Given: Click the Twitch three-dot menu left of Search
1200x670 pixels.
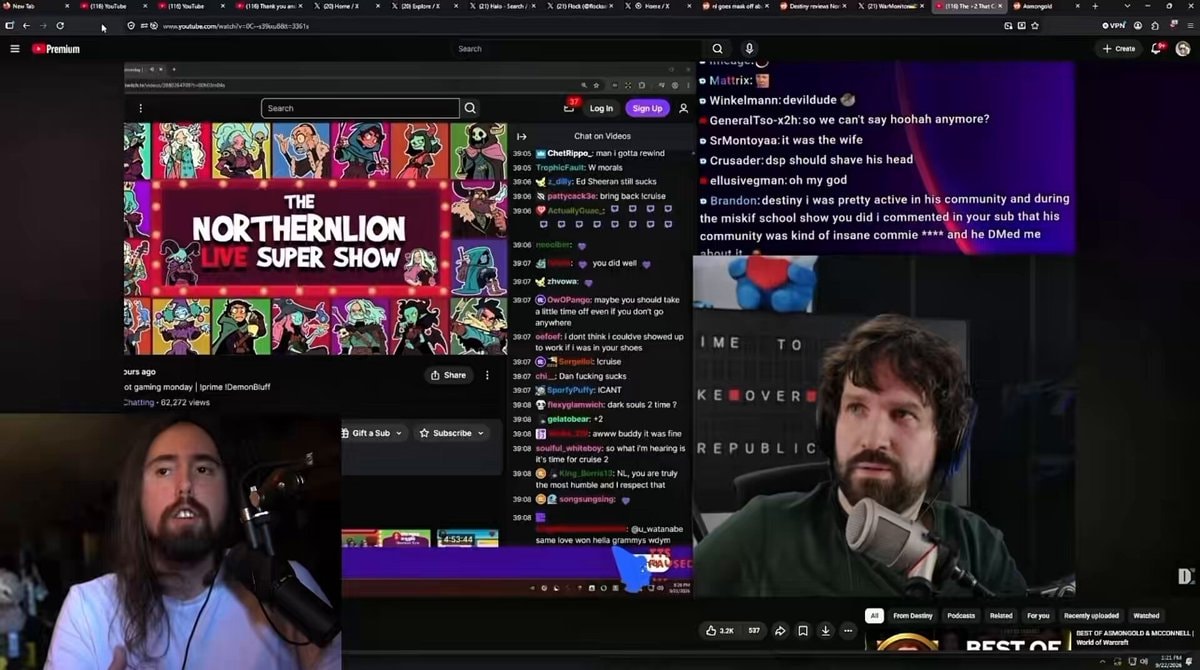Looking at the screenshot, I should (x=140, y=108).
